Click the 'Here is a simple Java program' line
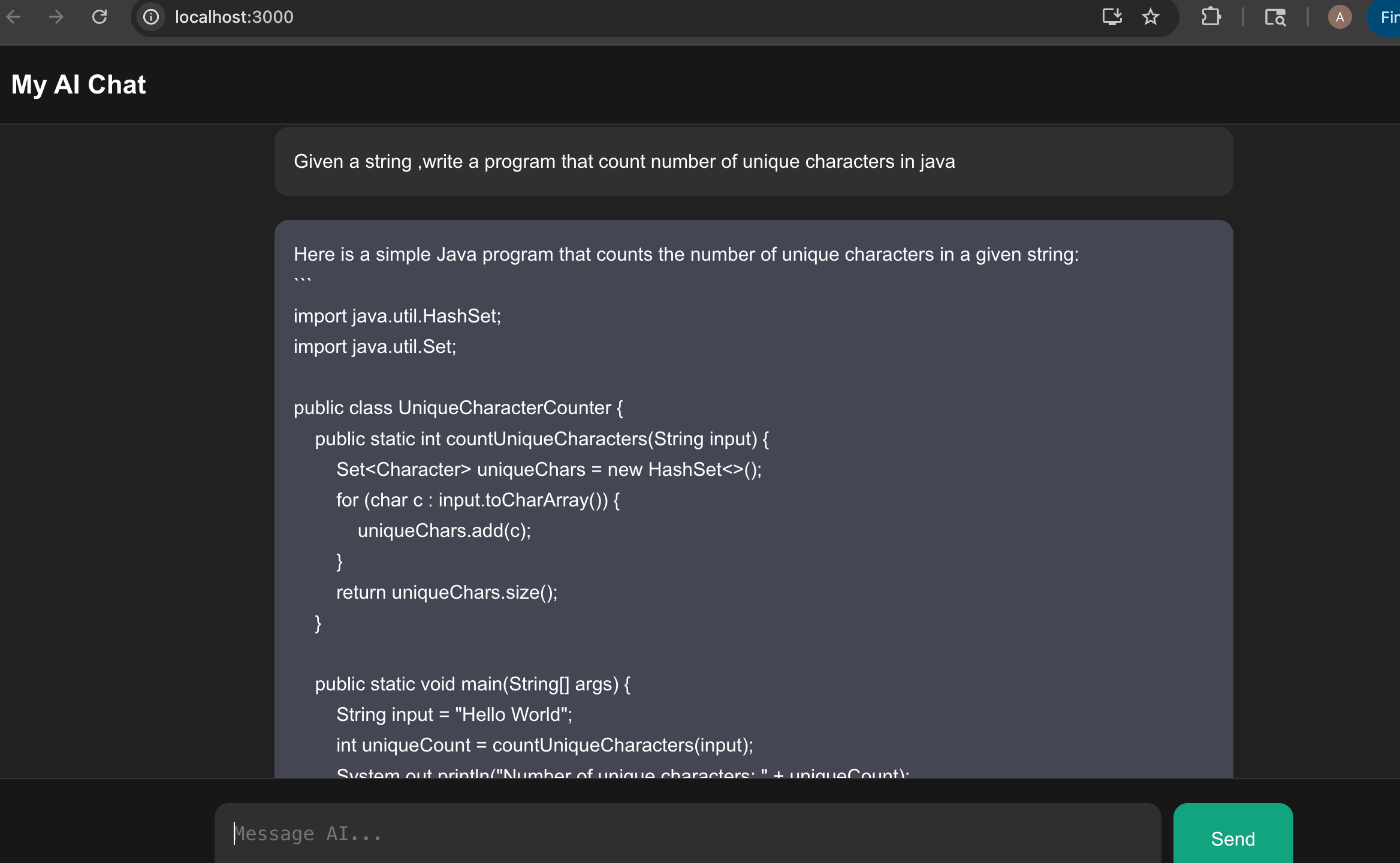 (686, 254)
